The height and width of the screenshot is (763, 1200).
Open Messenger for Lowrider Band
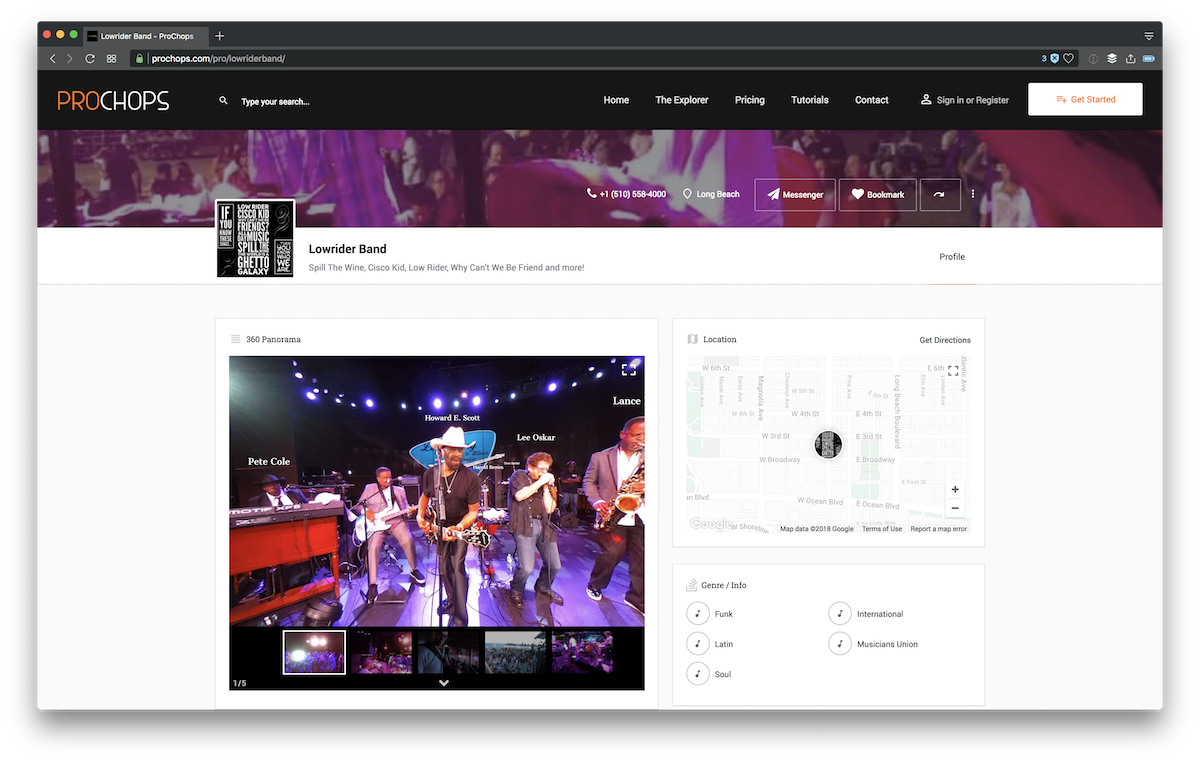click(795, 195)
